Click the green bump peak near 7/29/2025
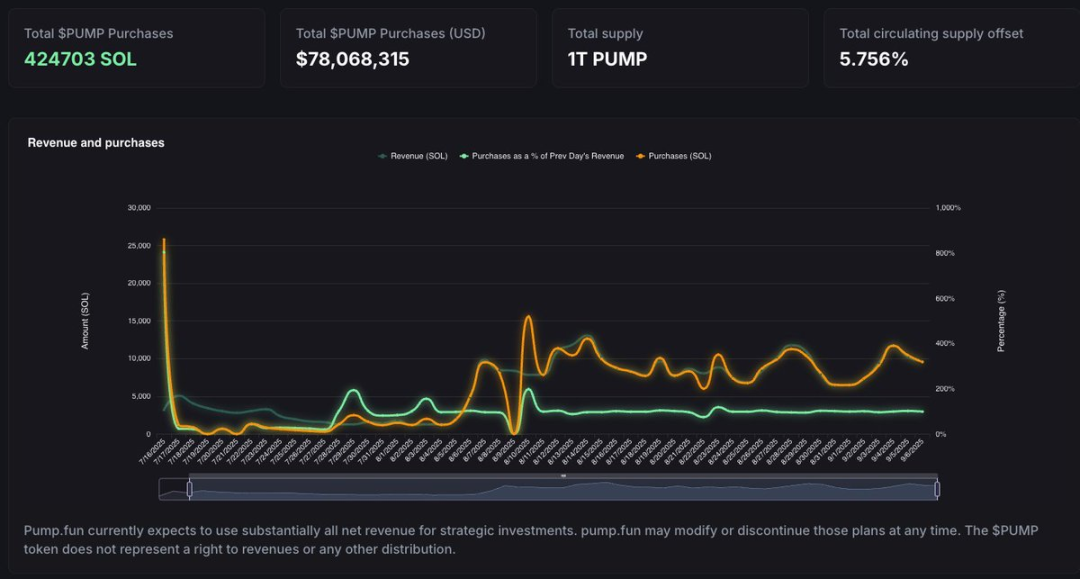The width and height of the screenshot is (1080, 579). (x=352, y=391)
